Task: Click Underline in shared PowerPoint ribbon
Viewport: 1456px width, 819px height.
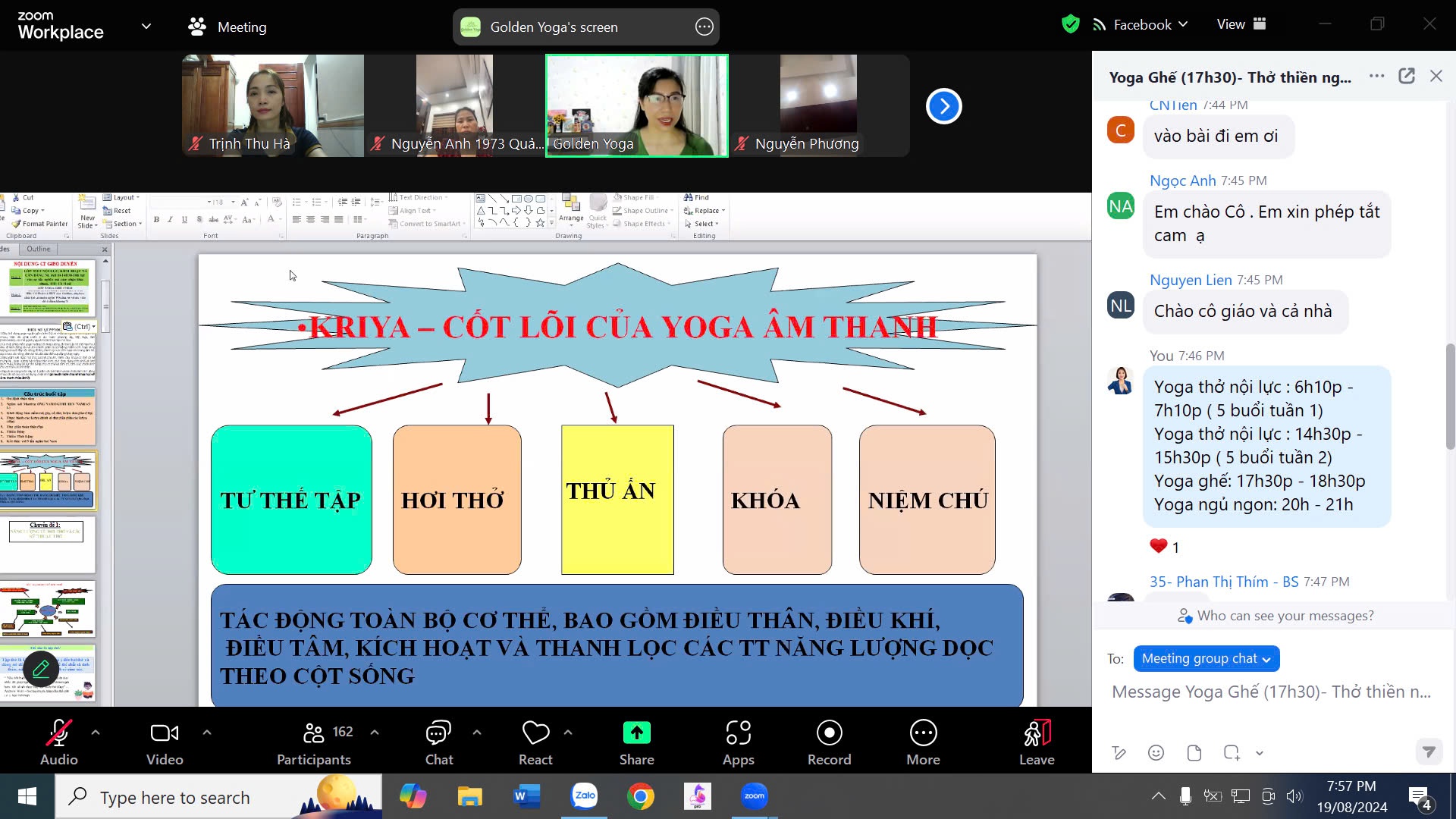Action: tap(184, 219)
